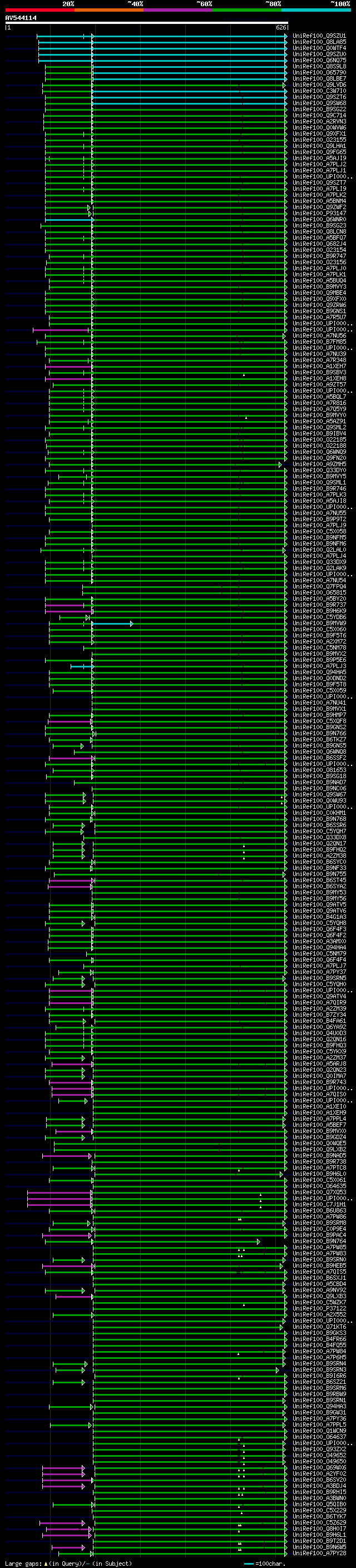The image size is (356, 1568).
Task: Open hit UniRef100_Q9SZU1
Action: coord(319,36)
